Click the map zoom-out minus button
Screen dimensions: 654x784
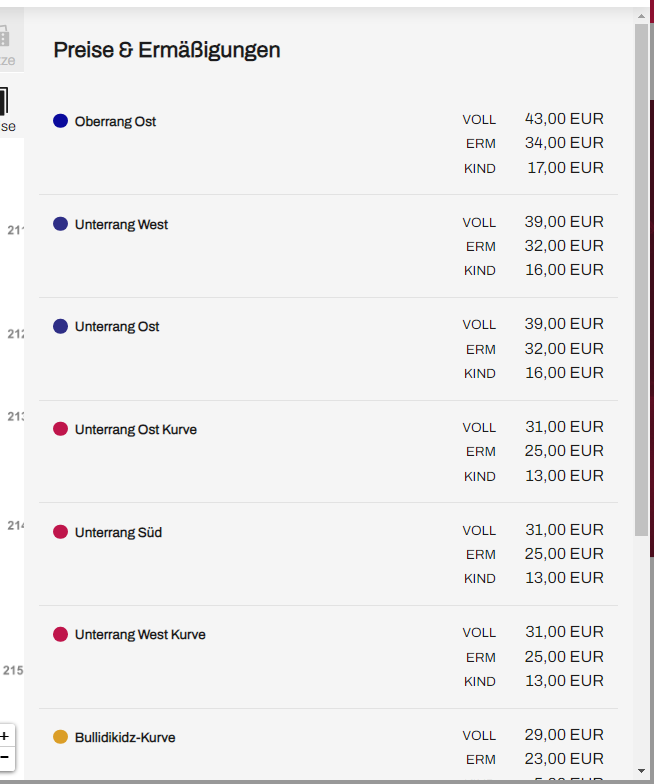(5, 757)
